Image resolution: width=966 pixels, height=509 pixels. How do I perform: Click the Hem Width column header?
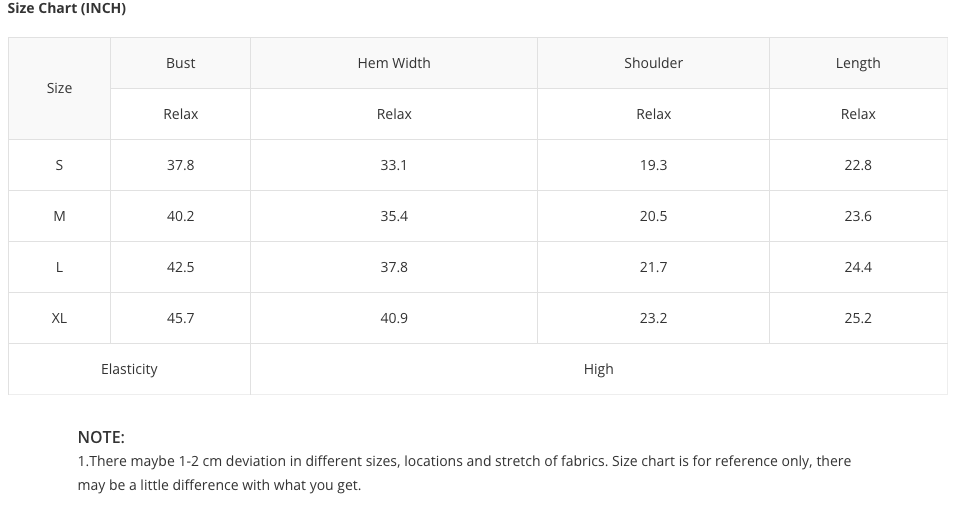394,63
